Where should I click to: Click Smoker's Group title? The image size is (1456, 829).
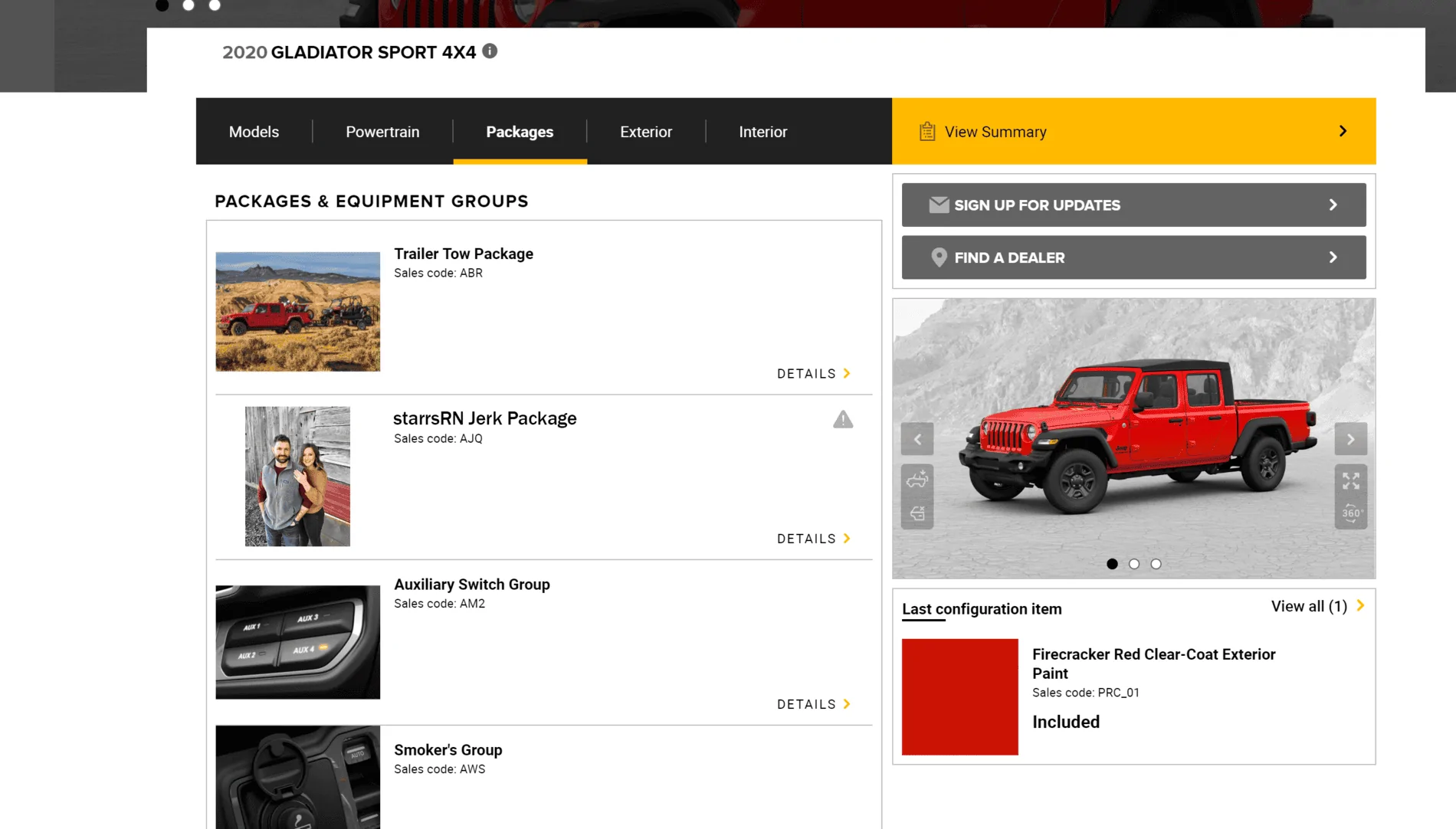(448, 750)
